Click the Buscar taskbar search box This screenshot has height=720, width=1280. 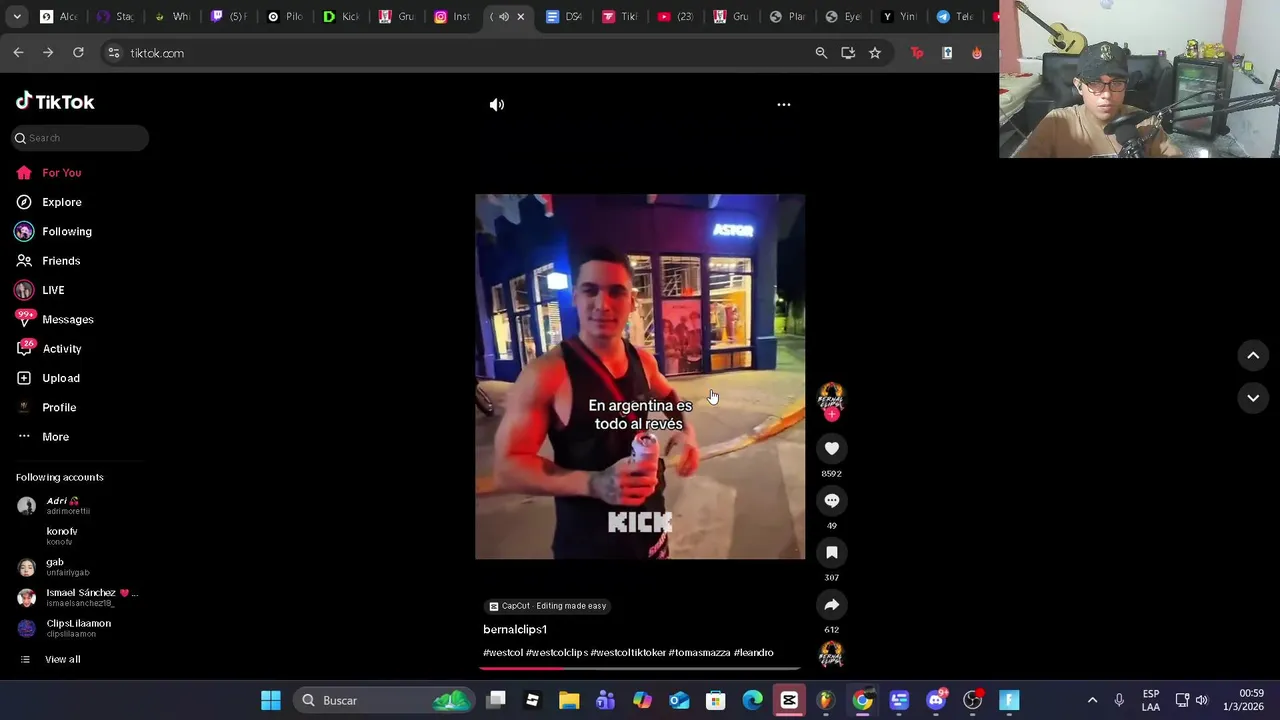coord(385,700)
